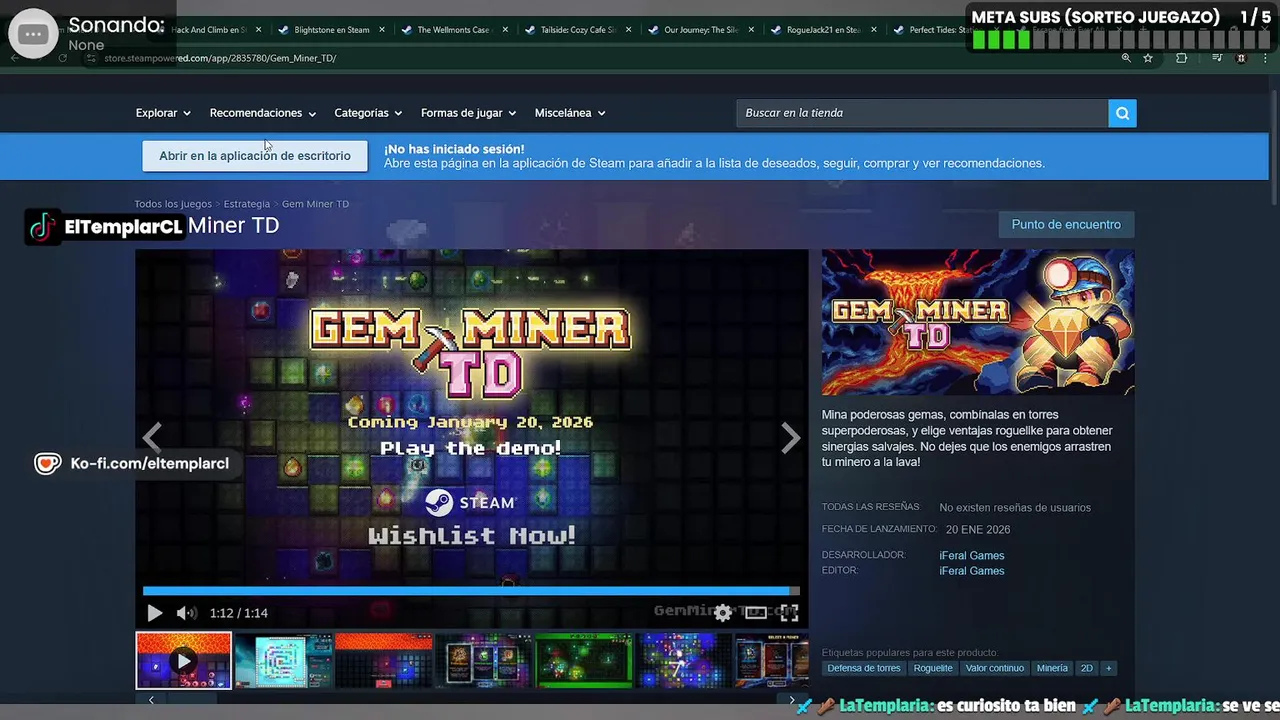
Task: Open video settings gear icon
Action: [723, 613]
